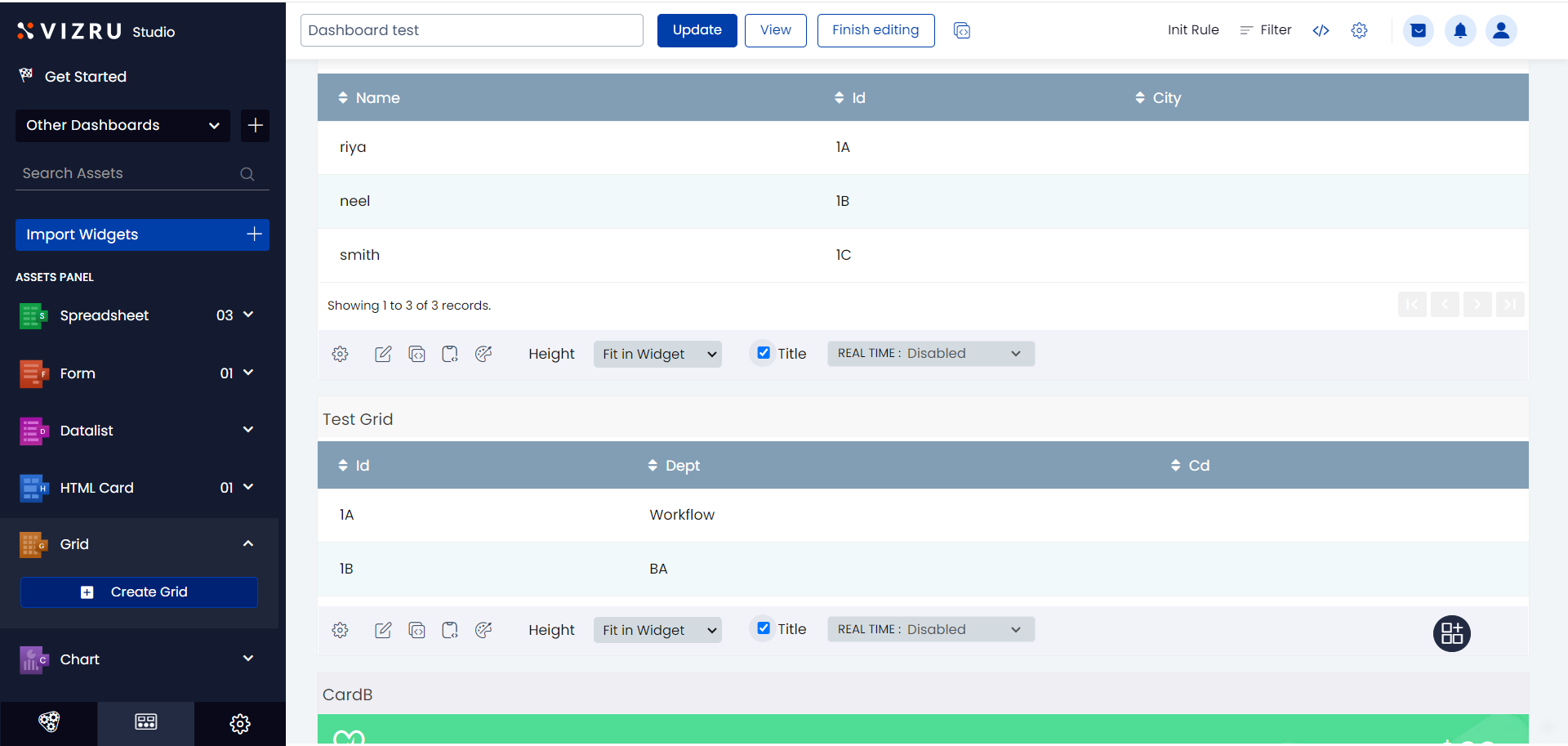
Task: Expand REAL TIME dropdown in first widget
Action: 930,354
